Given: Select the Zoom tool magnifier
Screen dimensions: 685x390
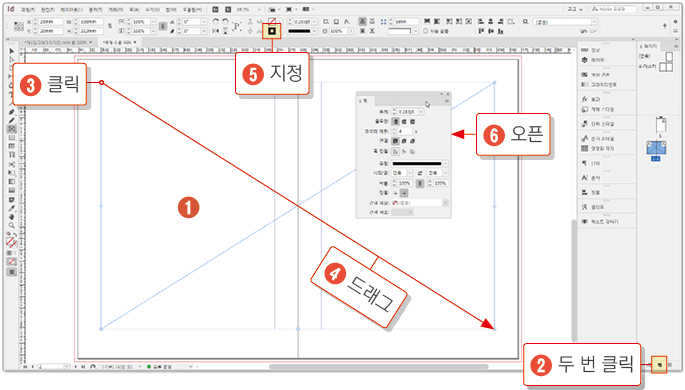Looking at the screenshot, I should click(12, 225).
